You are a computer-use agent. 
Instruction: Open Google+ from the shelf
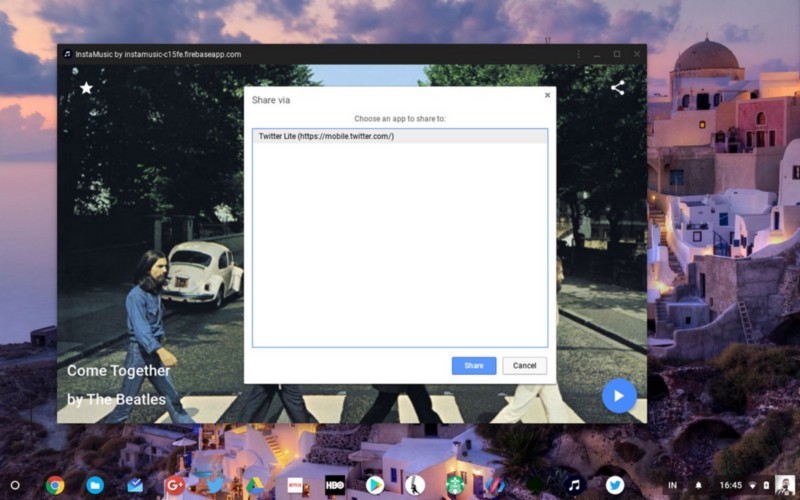point(174,485)
